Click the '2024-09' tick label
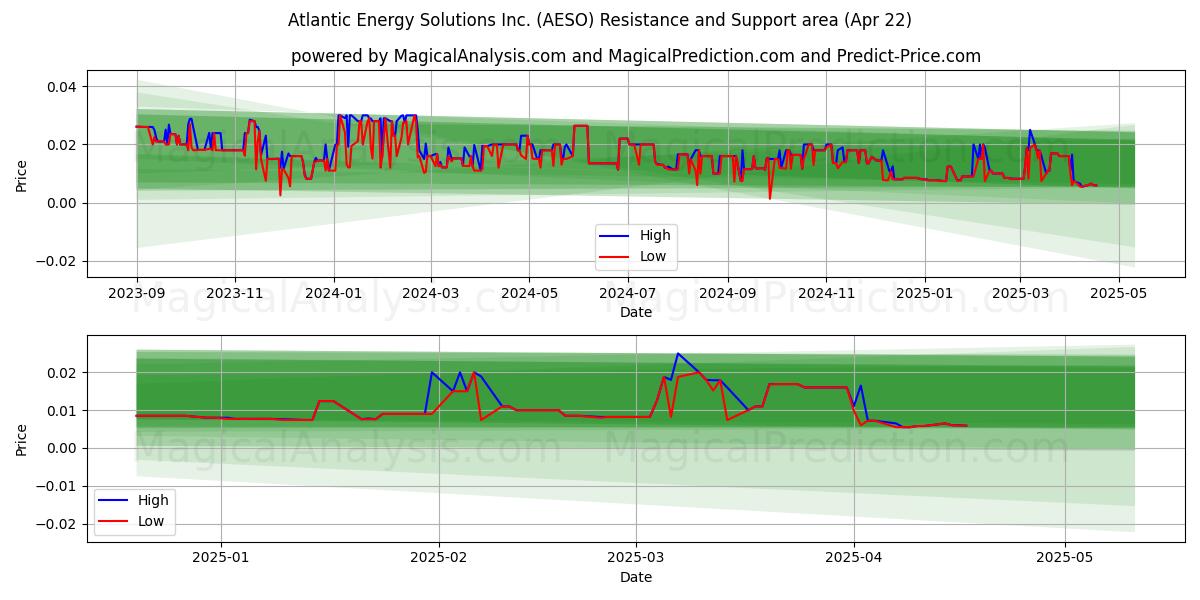This screenshot has height=600, width=1200. pos(727,293)
